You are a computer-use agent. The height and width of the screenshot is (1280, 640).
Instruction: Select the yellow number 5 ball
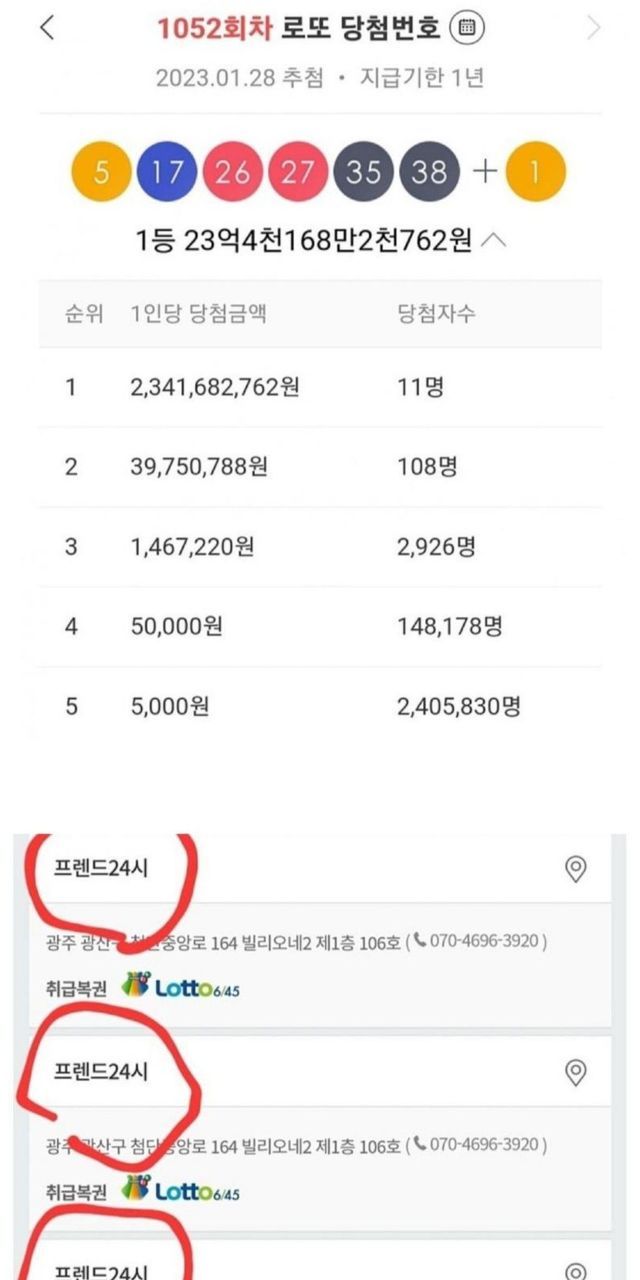pyautogui.click(x=101, y=172)
